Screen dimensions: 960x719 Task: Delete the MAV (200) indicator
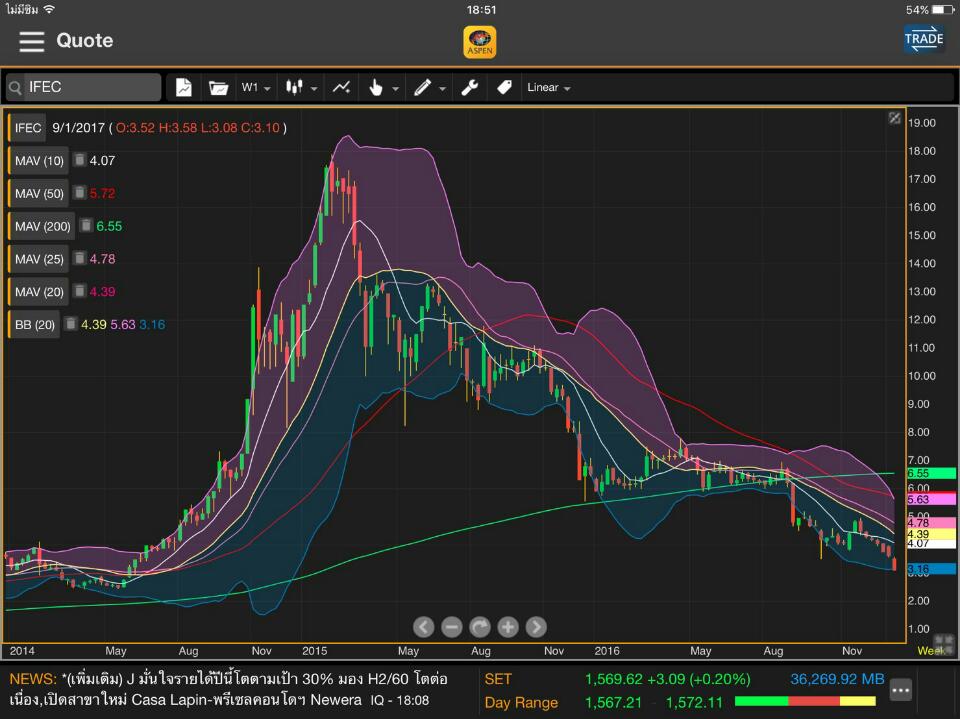(86, 226)
